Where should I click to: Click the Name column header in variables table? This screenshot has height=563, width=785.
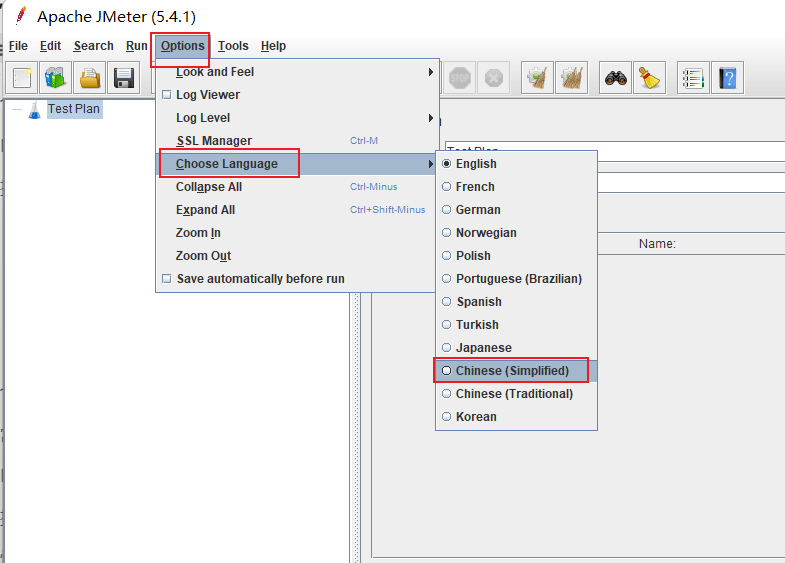pyautogui.click(x=657, y=244)
